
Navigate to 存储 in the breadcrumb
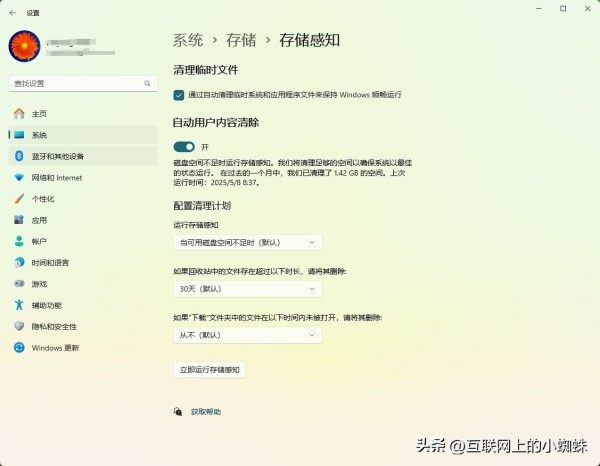pos(241,40)
